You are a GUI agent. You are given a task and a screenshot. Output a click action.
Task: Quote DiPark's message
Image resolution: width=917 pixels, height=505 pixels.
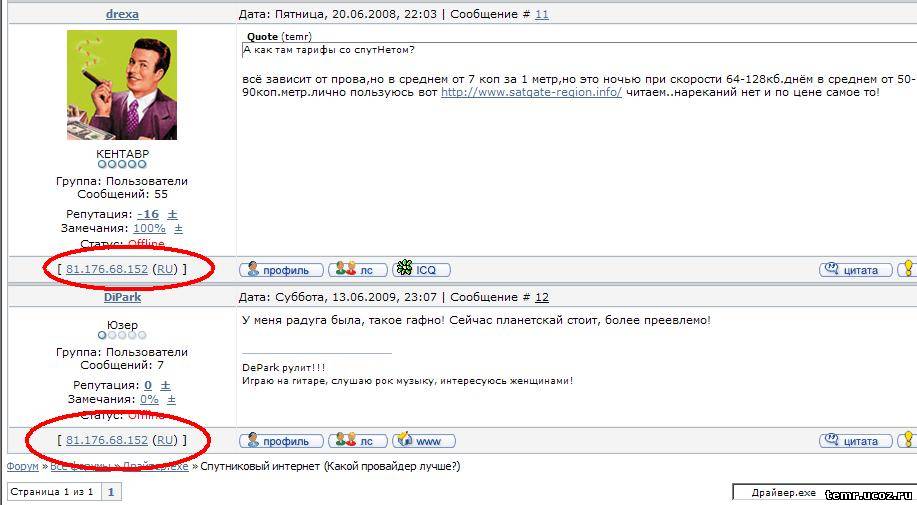coord(856,441)
